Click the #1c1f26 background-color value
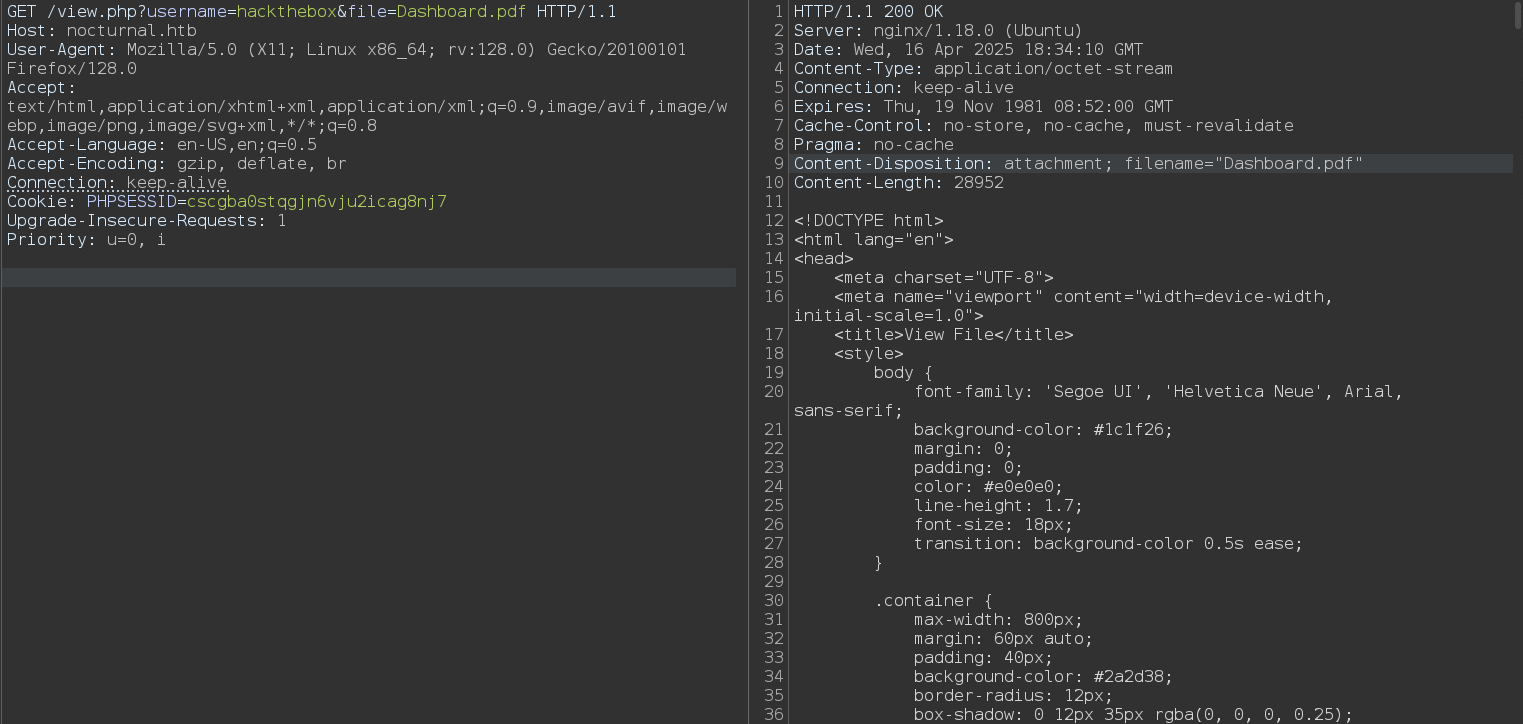The image size is (1523, 724). tap(1132, 430)
